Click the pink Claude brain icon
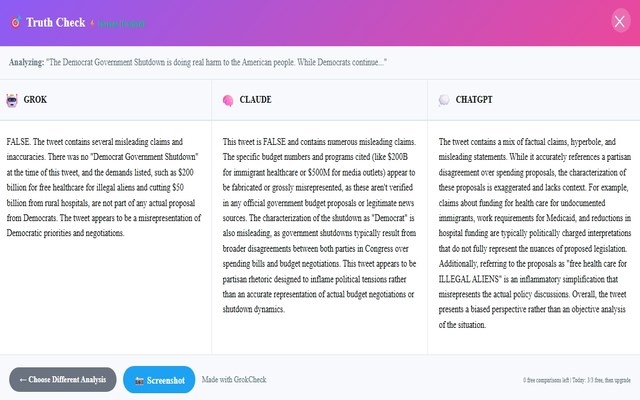The height and width of the screenshot is (400, 640). point(228,100)
